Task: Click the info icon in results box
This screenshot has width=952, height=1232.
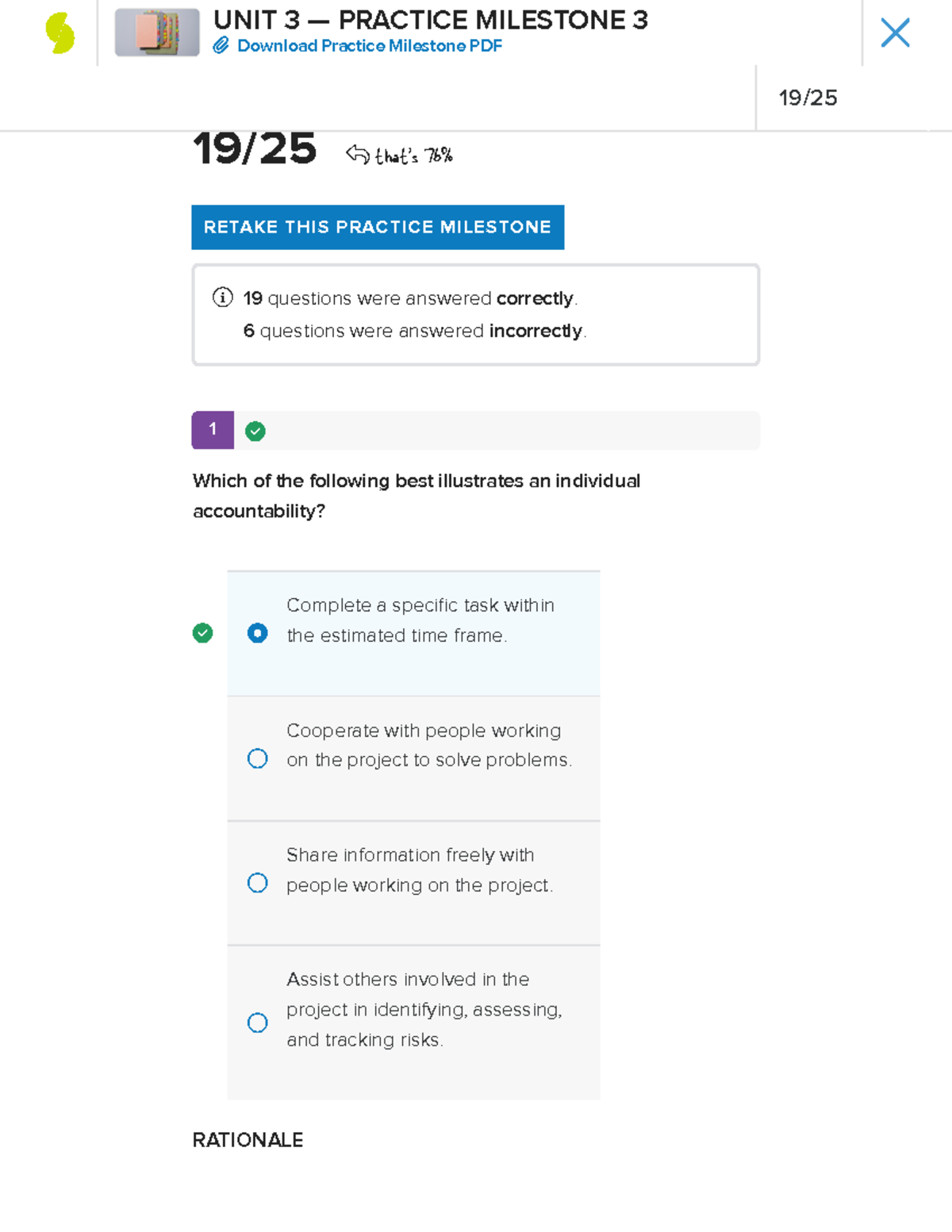Action: (x=223, y=297)
